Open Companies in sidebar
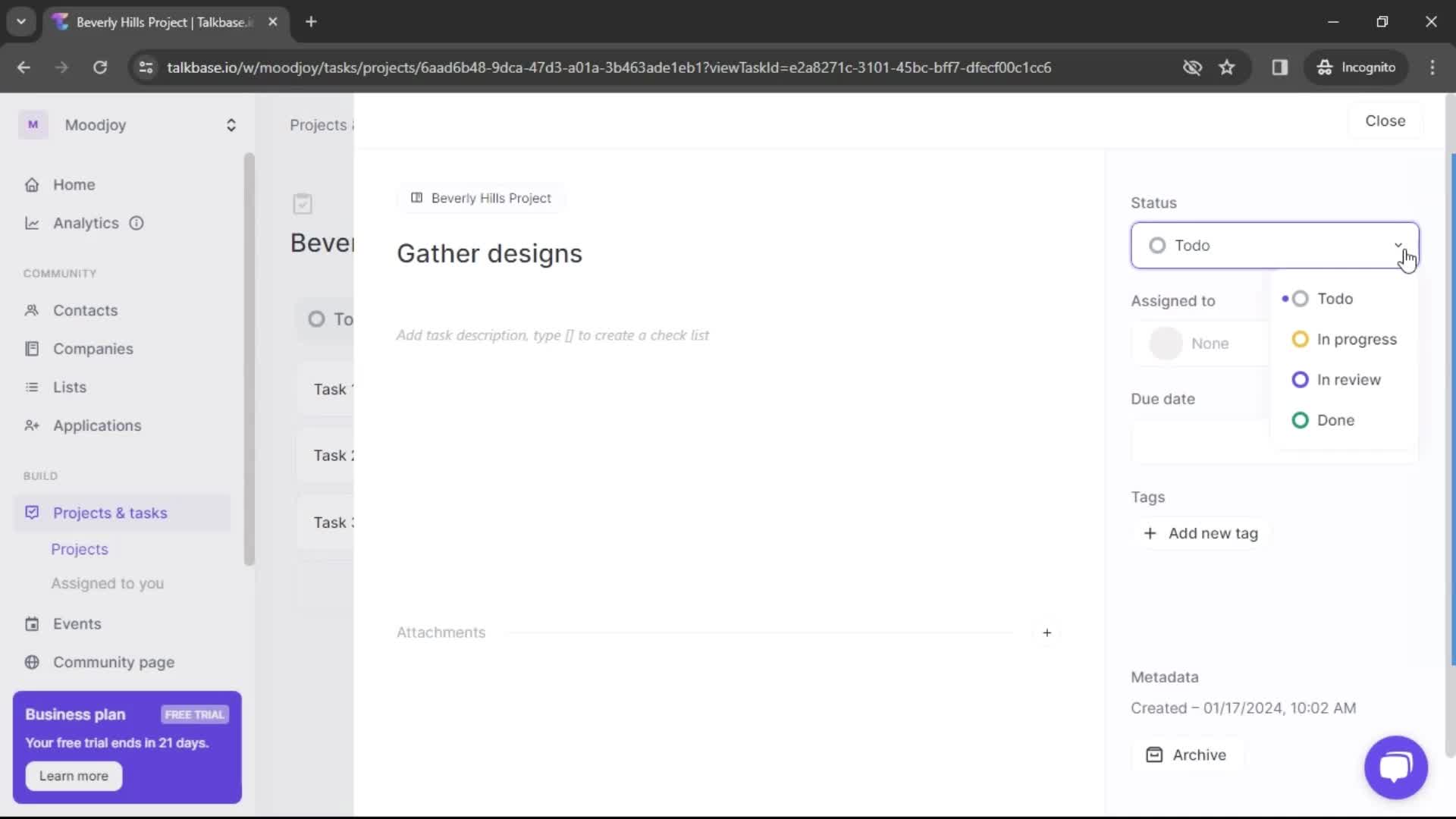Screen dimensions: 1456x819 93,348
